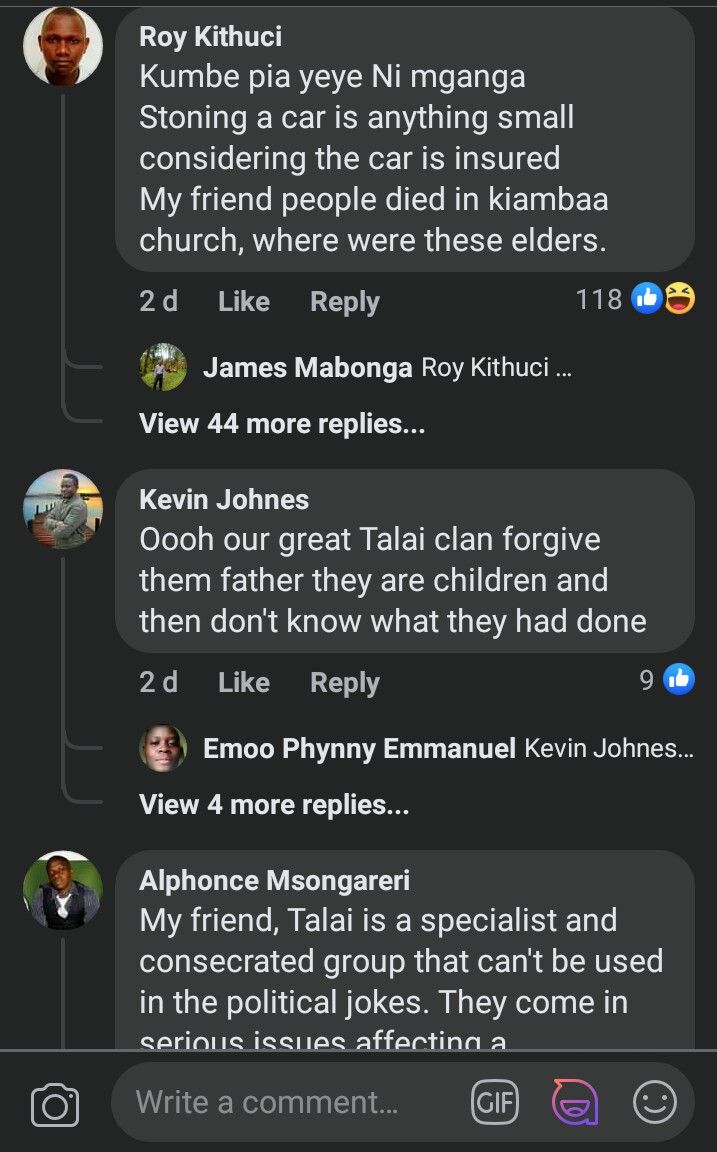The height and width of the screenshot is (1152, 717).
Task: Open Kevin Johnes's profile picture
Action: click(63, 508)
